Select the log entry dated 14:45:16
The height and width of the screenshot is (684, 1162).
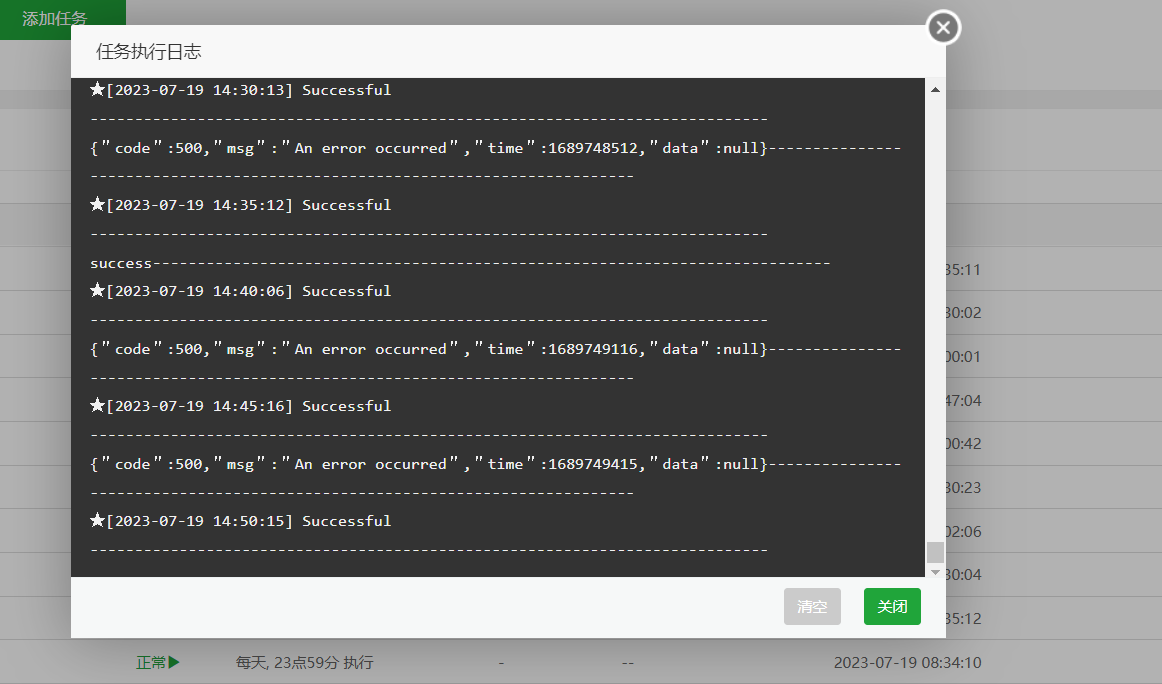pyautogui.click(x=240, y=406)
